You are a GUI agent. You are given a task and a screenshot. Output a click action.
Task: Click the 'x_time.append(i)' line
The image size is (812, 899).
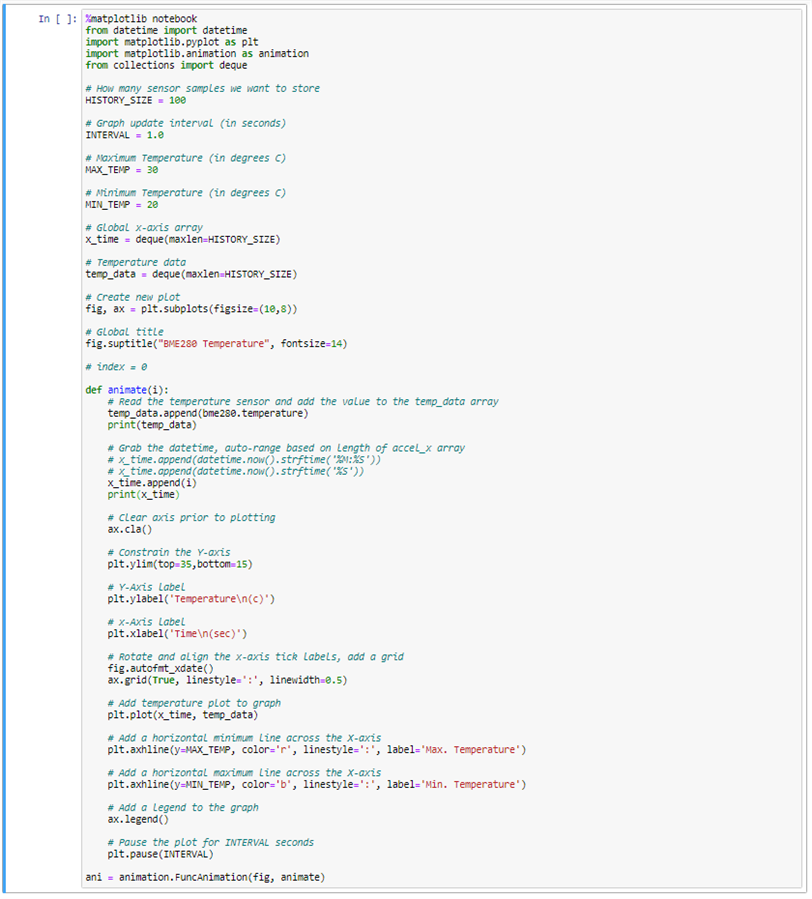(x=152, y=483)
